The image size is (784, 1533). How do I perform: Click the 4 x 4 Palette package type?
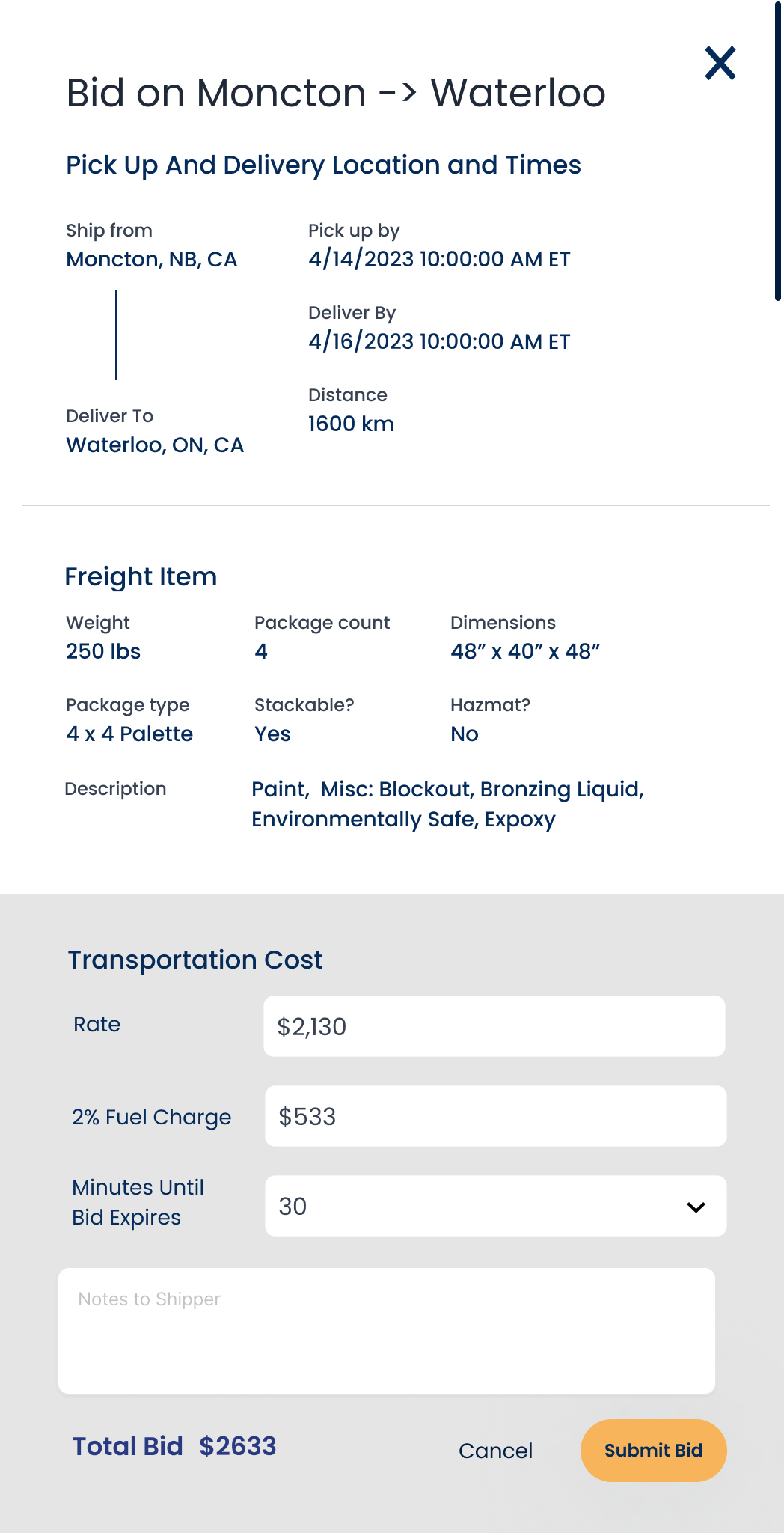(x=129, y=734)
